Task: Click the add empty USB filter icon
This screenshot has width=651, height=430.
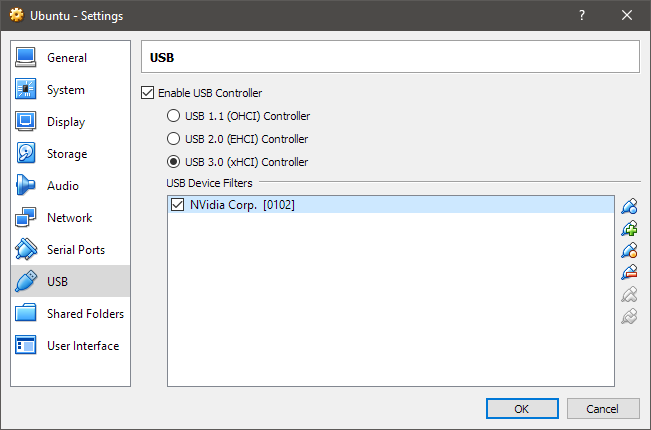Action: 629,206
